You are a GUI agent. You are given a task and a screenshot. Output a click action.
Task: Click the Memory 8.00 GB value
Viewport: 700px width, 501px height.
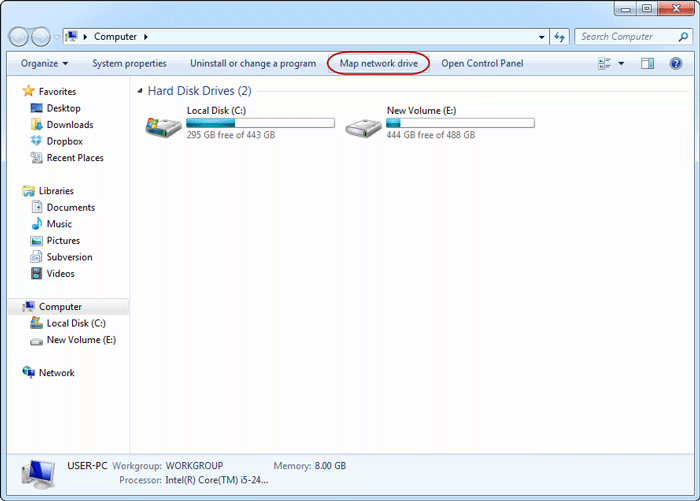[330, 466]
